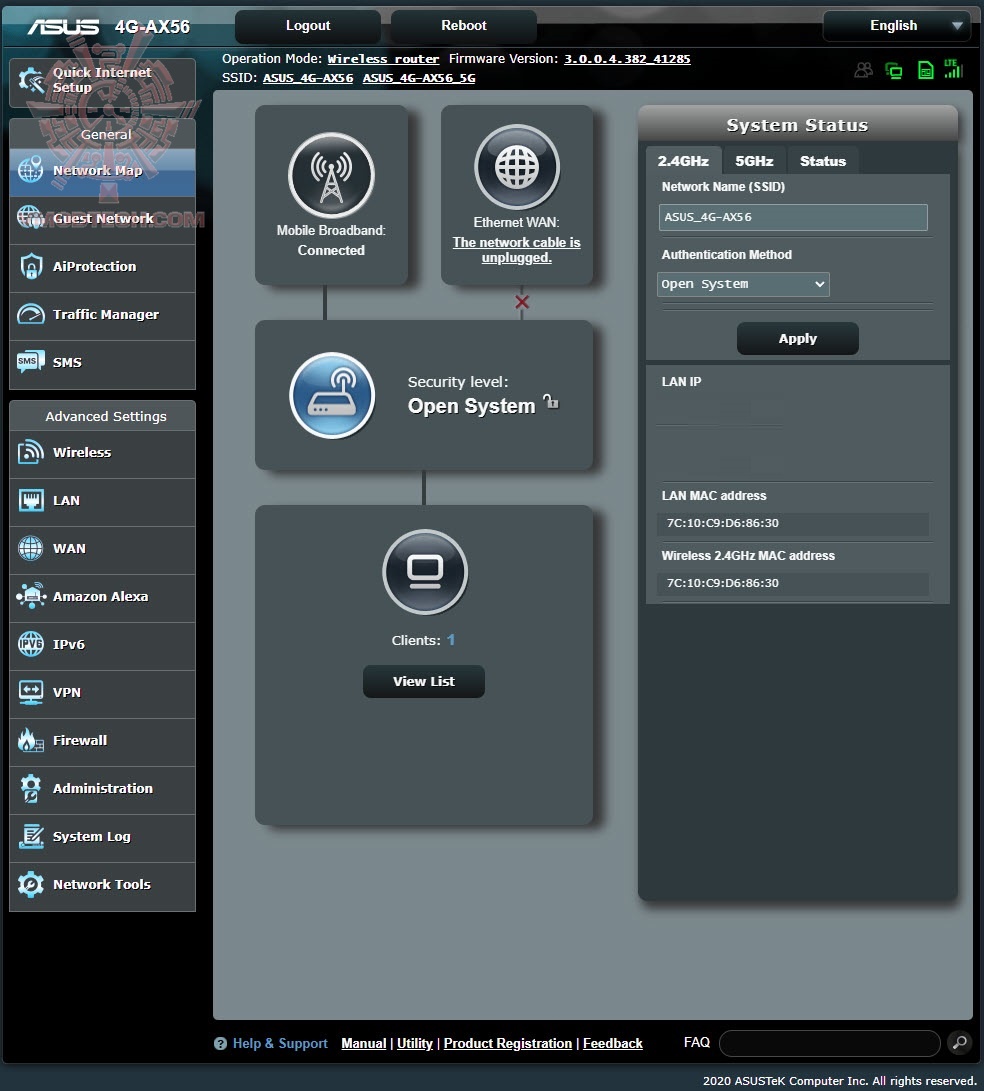984x1091 pixels.
Task: Switch to the 5GHz tab
Action: tap(754, 161)
